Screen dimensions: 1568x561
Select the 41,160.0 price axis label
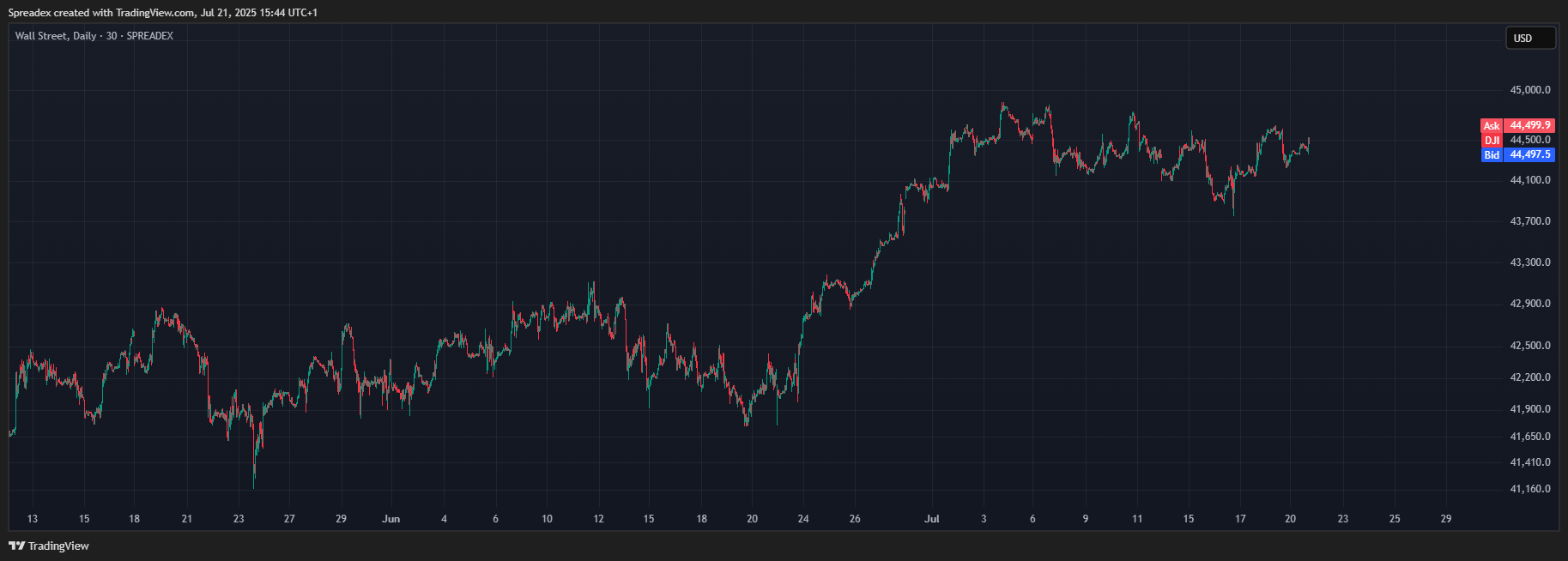point(1530,489)
